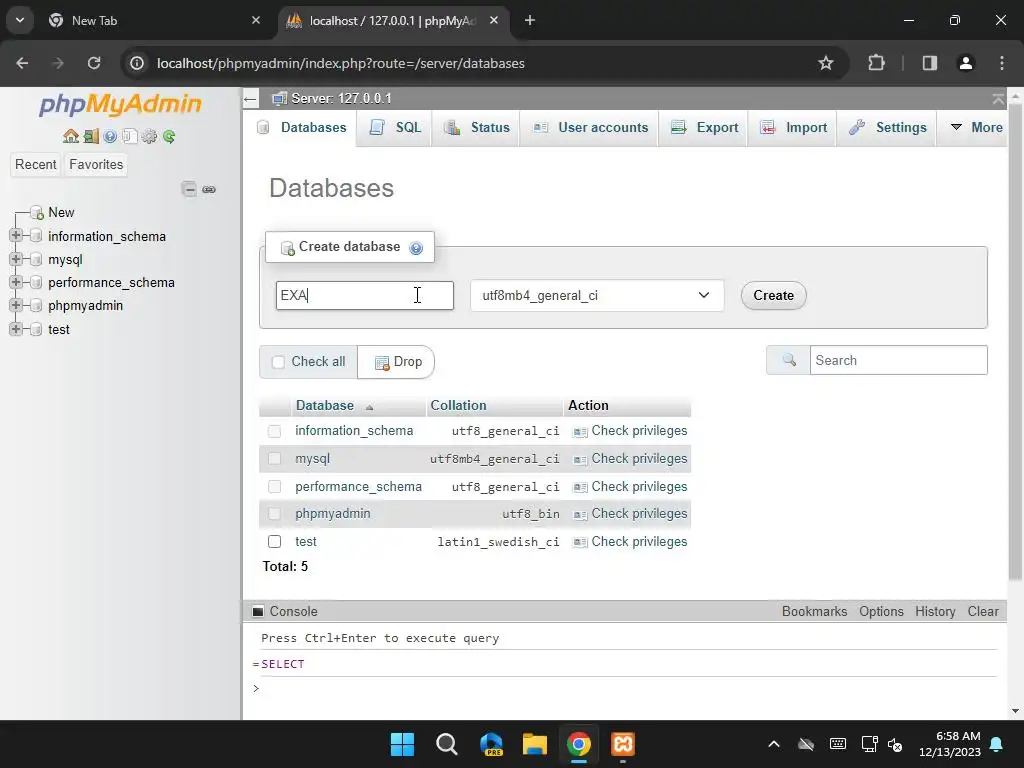Open Chrome tab search chevron
1024x768 pixels.
click(x=20, y=20)
